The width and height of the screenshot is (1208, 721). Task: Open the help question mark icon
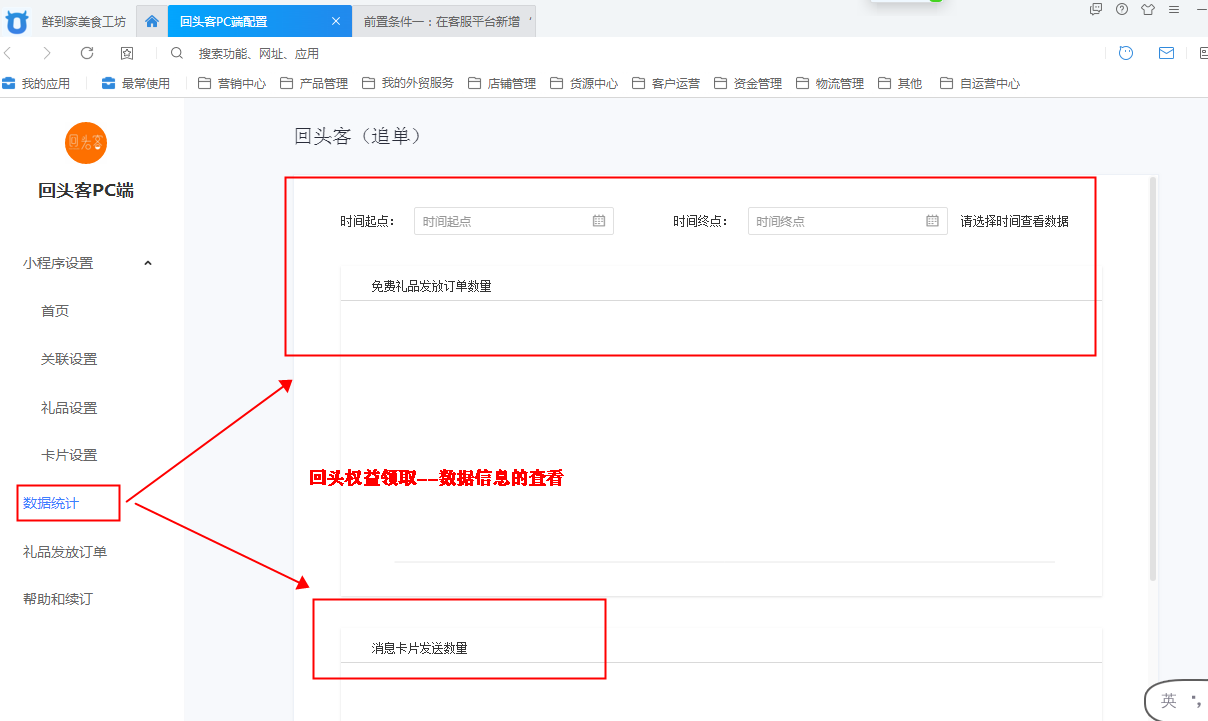(x=1122, y=9)
